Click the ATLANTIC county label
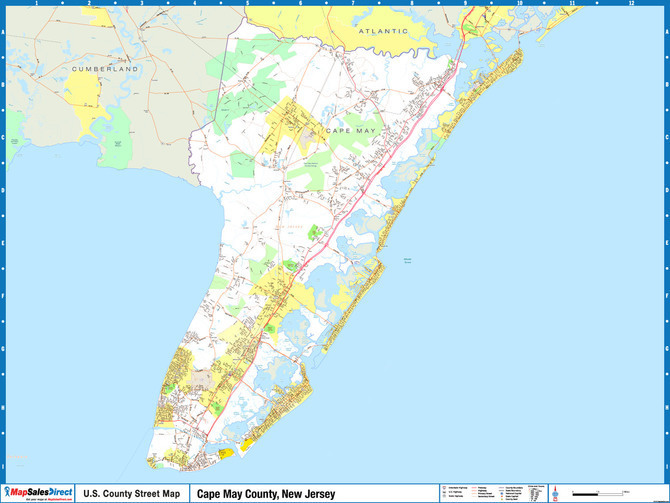The width and height of the screenshot is (670, 503). pos(383,31)
